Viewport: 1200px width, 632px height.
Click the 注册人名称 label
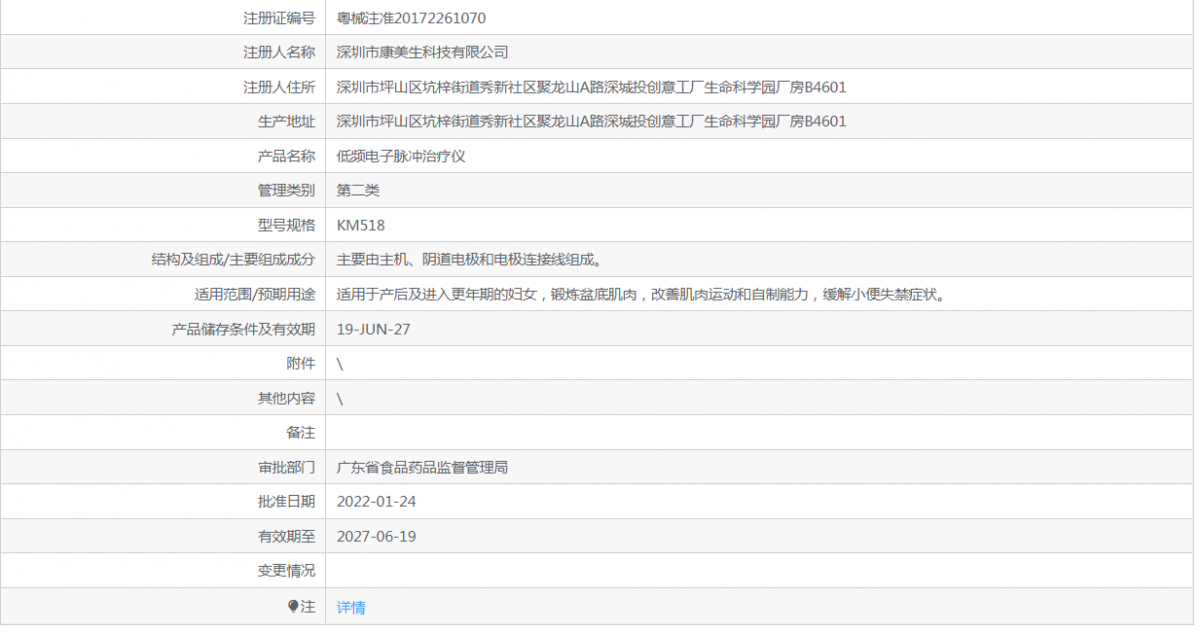[279, 52]
